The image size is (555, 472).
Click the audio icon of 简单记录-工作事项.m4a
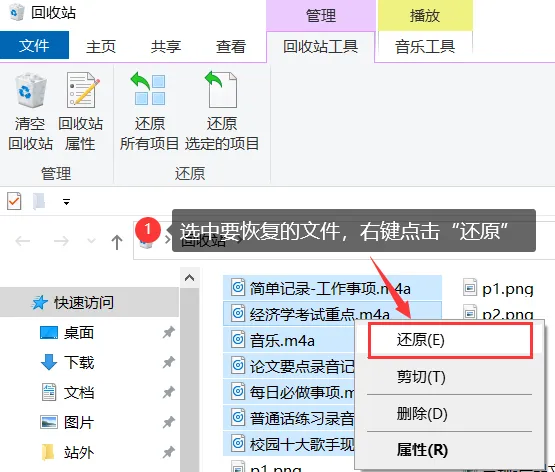tap(238, 287)
